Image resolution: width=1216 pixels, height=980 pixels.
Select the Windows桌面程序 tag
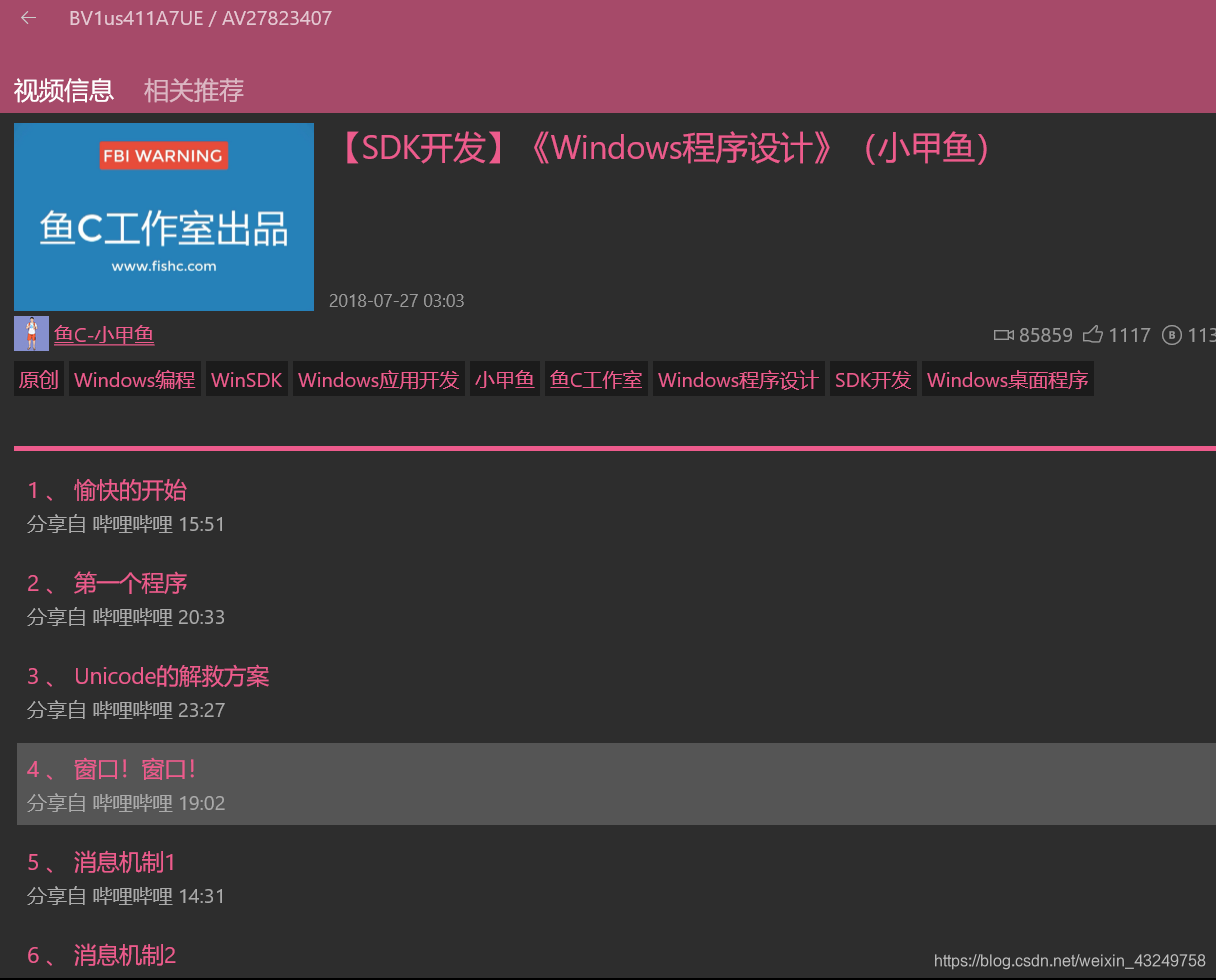pos(1008,380)
